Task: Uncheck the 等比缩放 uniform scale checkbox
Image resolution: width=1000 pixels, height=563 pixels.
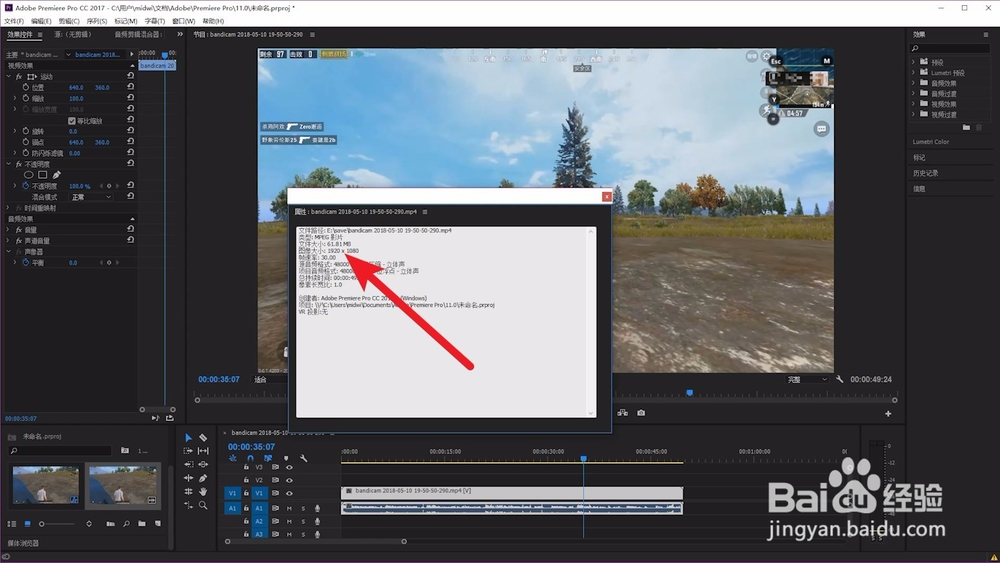Action: pyautogui.click(x=72, y=121)
